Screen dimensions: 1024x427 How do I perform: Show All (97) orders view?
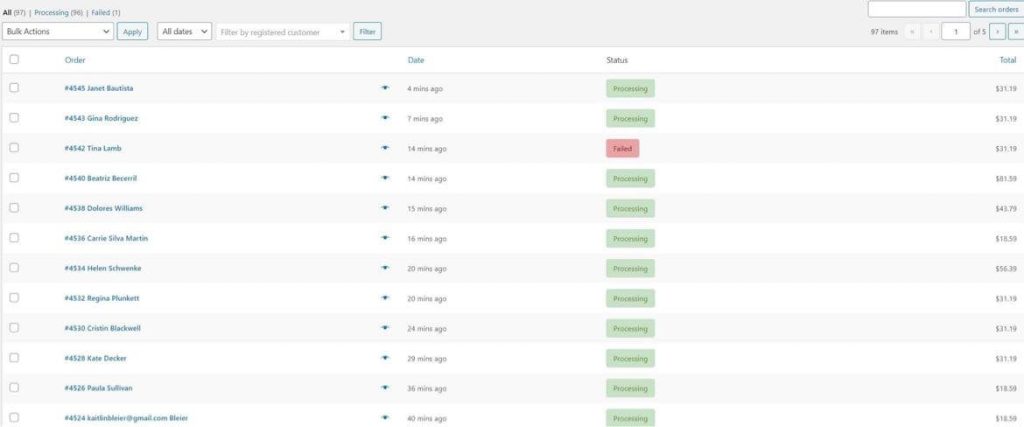click(14, 12)
